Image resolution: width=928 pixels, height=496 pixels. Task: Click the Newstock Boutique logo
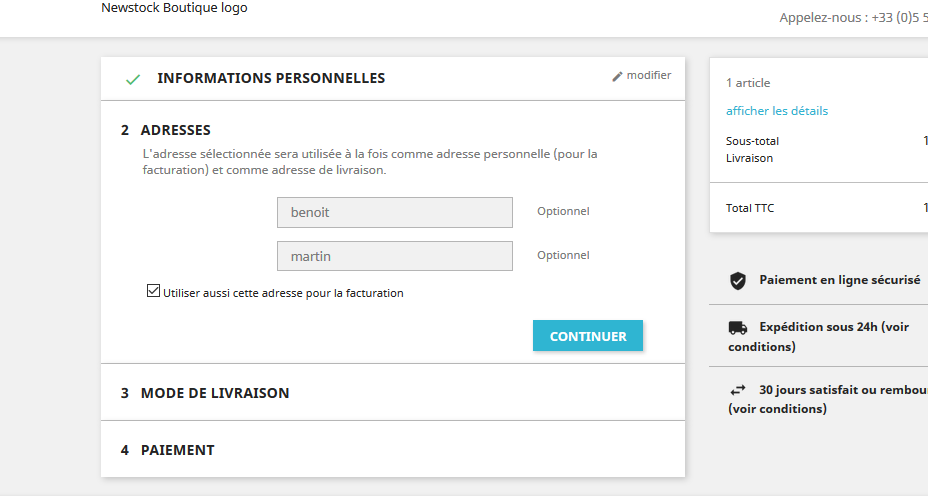[174, 8]
